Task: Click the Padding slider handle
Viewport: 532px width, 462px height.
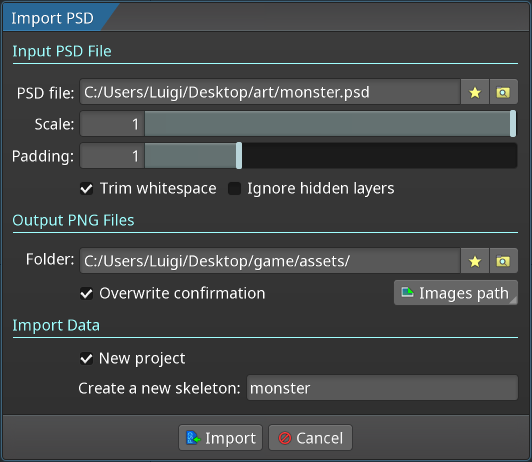Action: [239, 156]
